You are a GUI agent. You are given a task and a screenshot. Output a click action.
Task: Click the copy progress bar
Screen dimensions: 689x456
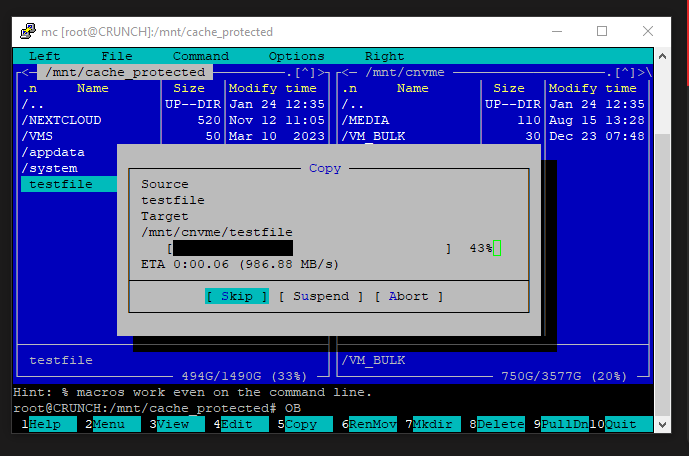[x=308, y=248]
